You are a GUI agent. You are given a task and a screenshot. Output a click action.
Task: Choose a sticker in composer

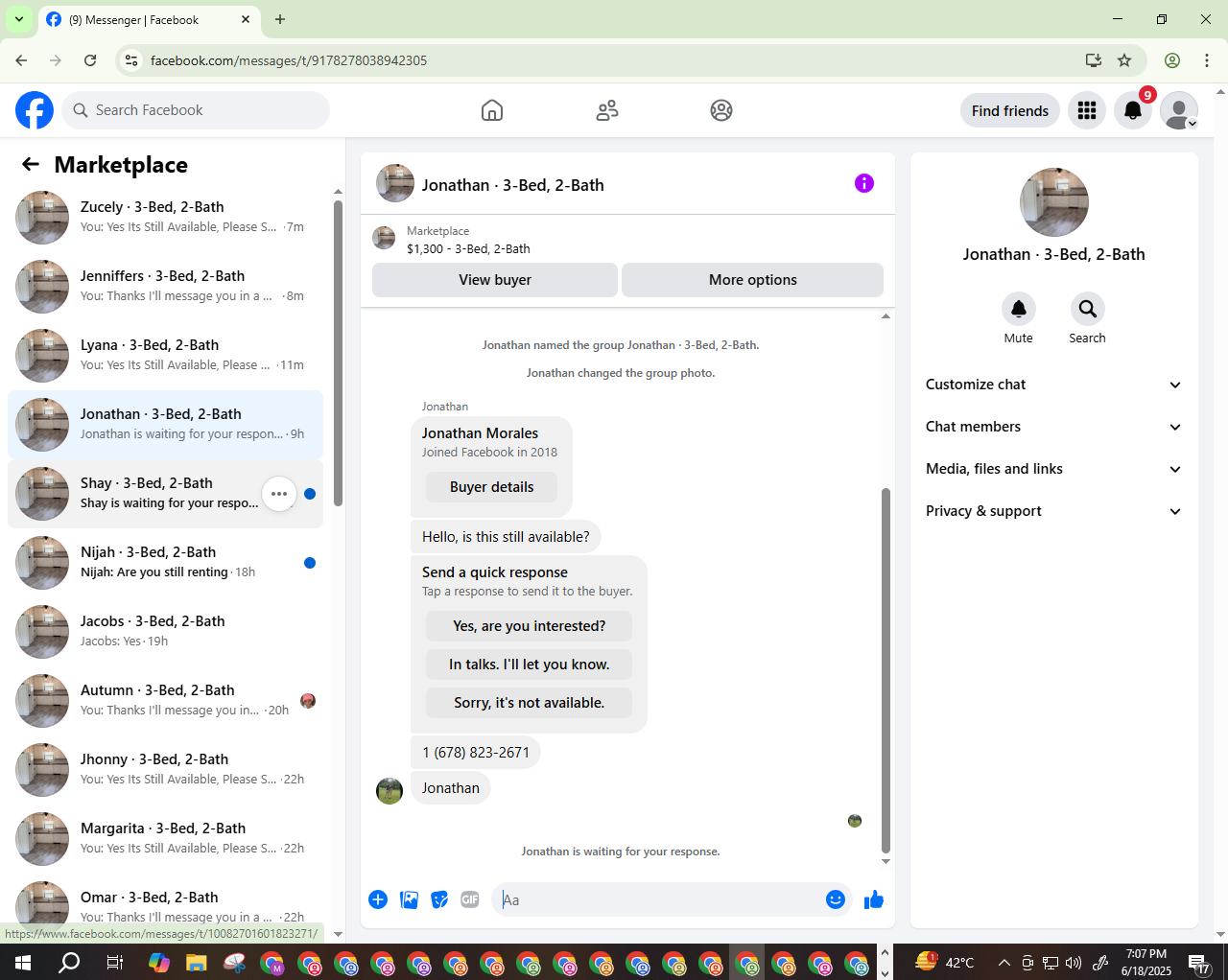pos(439,899)
